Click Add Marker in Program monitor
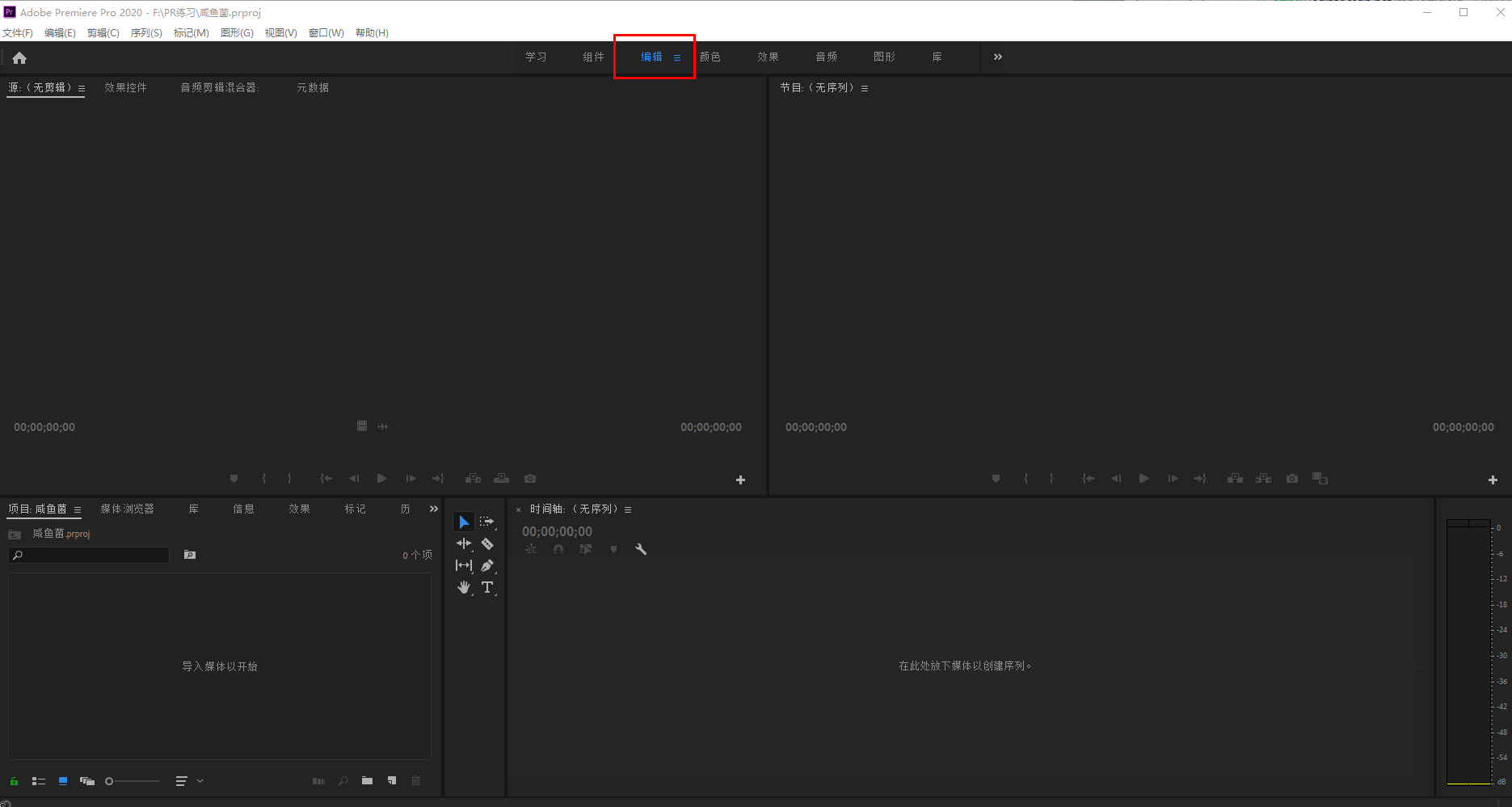The height and width of the screenshot is (807, 1512). (996, 479)
